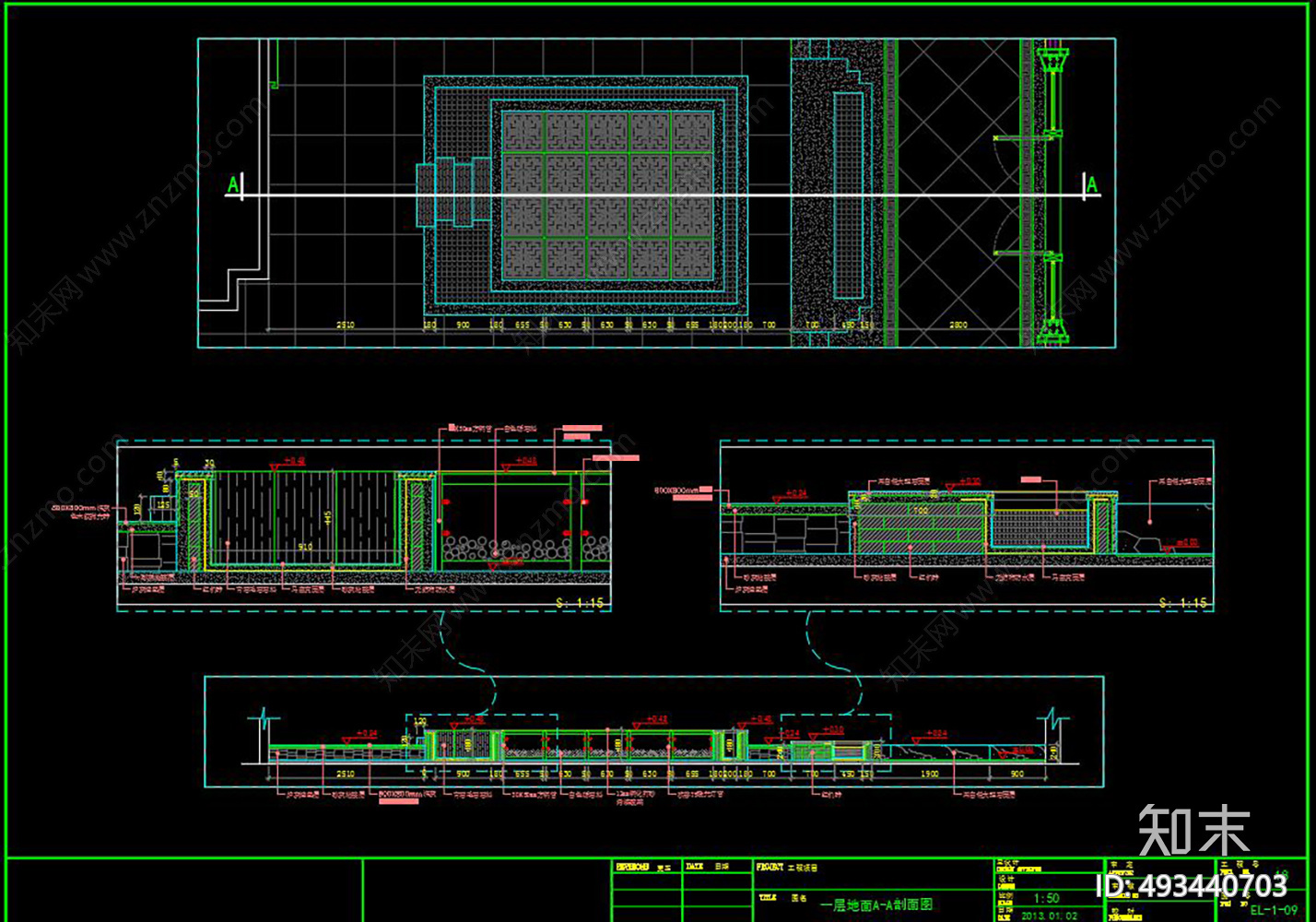
Task: Click the TITLE label in the title block
Action: click(767, 897)
